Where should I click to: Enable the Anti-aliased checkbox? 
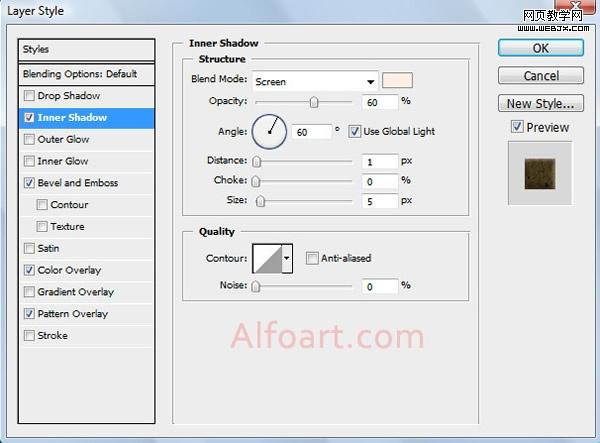(x=312, y=258)
